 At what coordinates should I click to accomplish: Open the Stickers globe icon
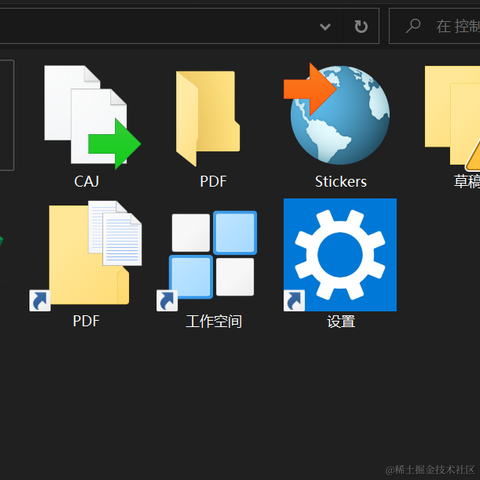coord(337,114)
